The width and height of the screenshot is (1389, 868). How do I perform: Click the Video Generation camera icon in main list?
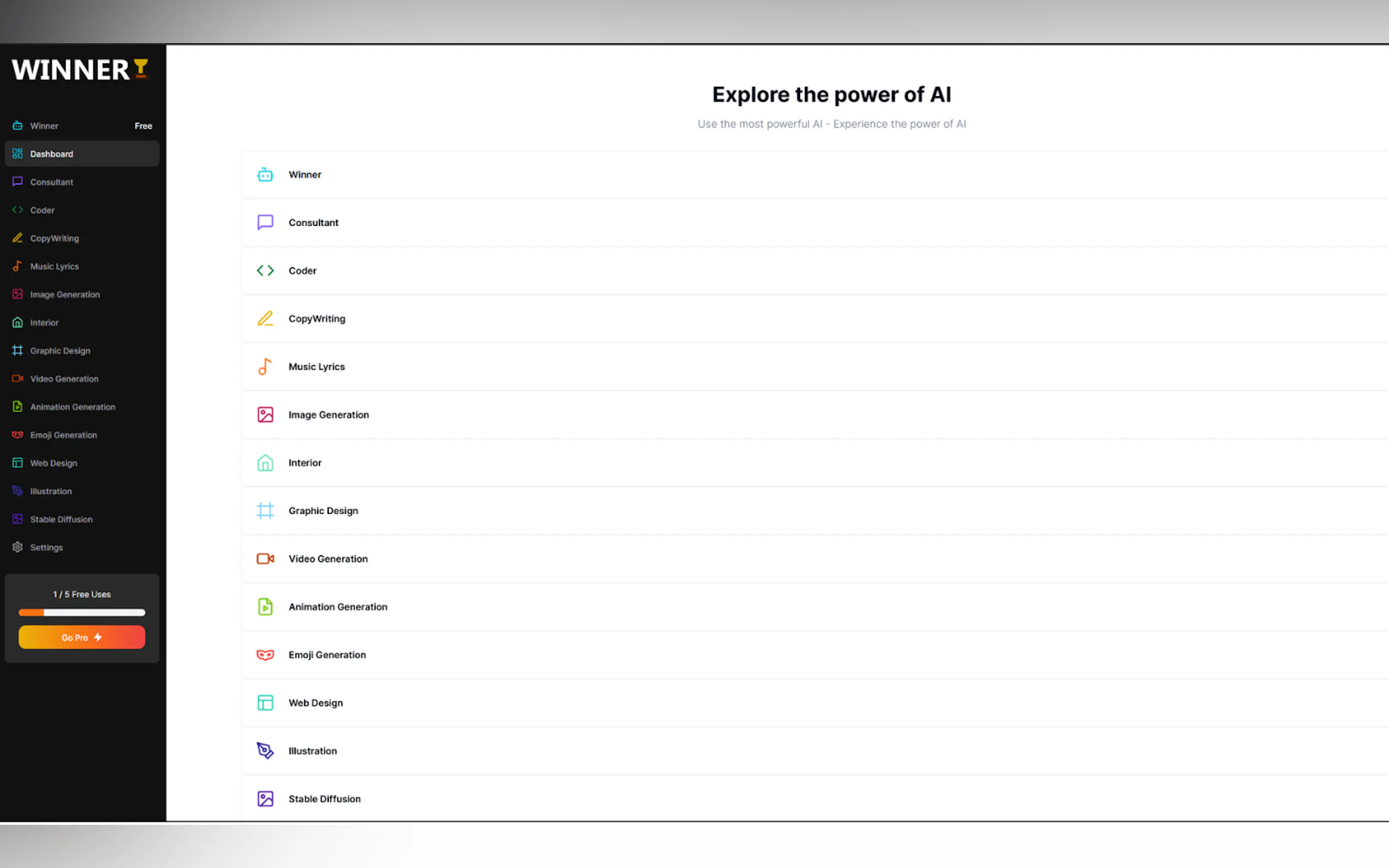[265, 559]
